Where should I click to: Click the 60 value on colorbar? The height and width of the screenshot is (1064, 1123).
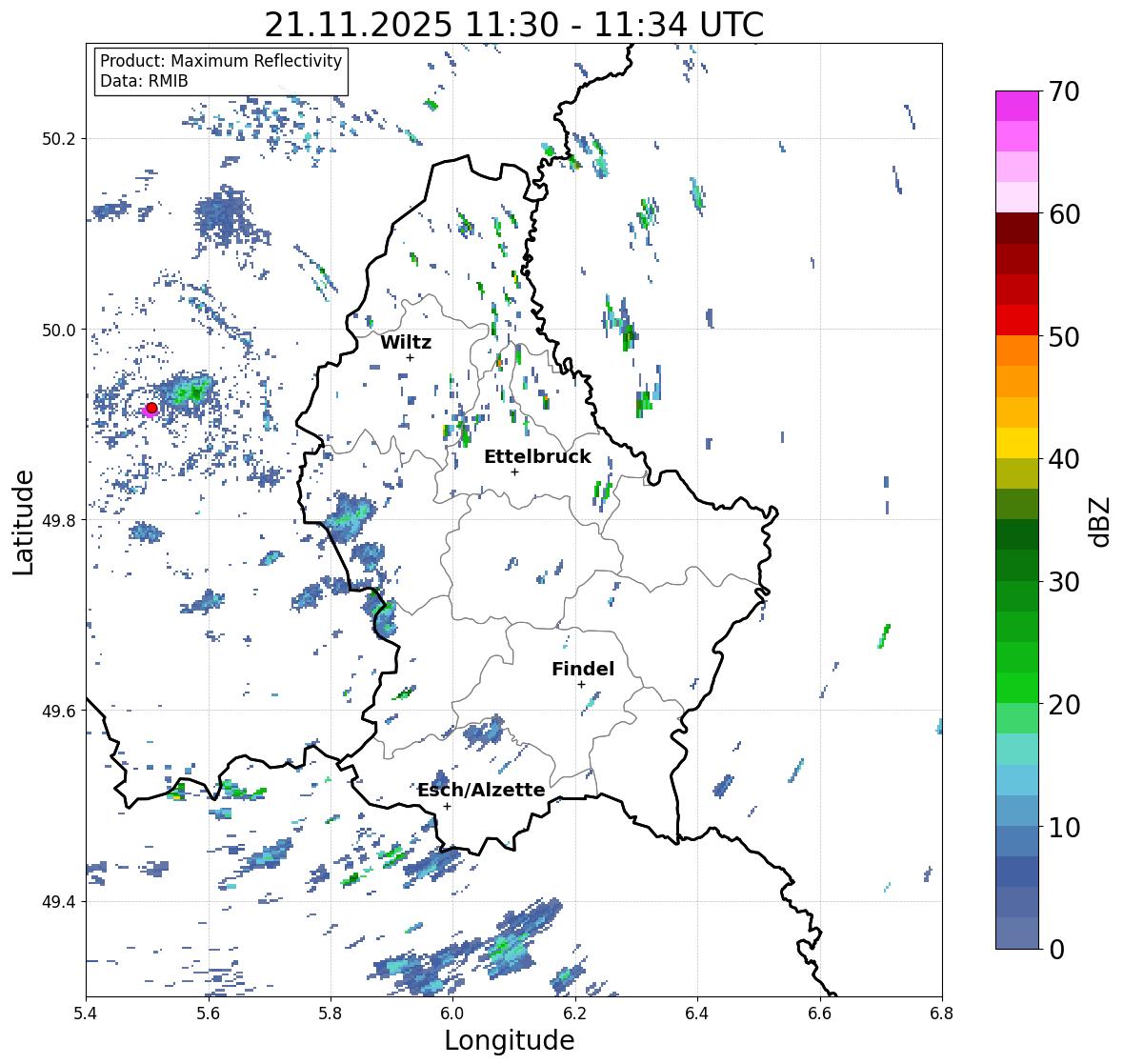1064,214
